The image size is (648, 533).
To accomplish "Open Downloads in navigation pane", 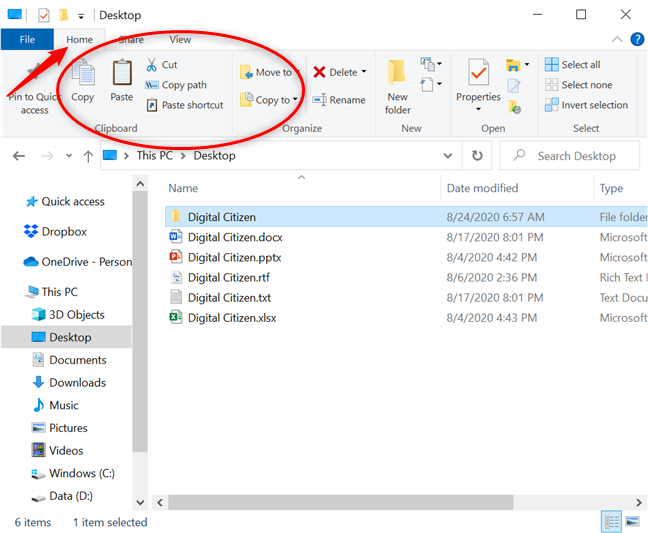I will coord(69,383).
